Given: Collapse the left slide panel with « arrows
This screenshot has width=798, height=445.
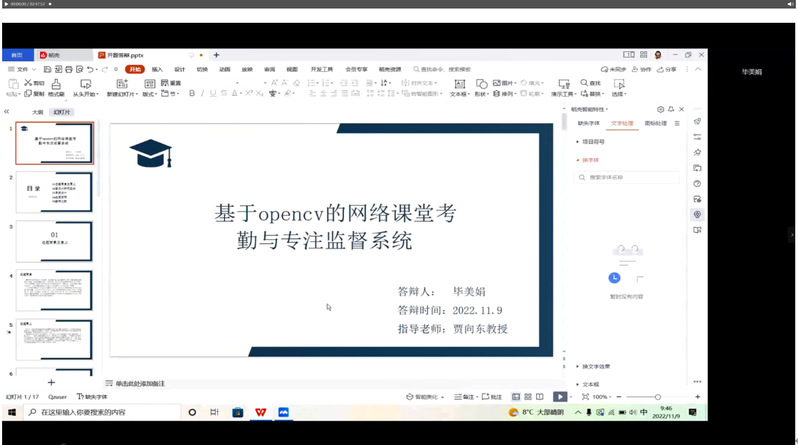Looking at the screenshot, I should [8, 112].
